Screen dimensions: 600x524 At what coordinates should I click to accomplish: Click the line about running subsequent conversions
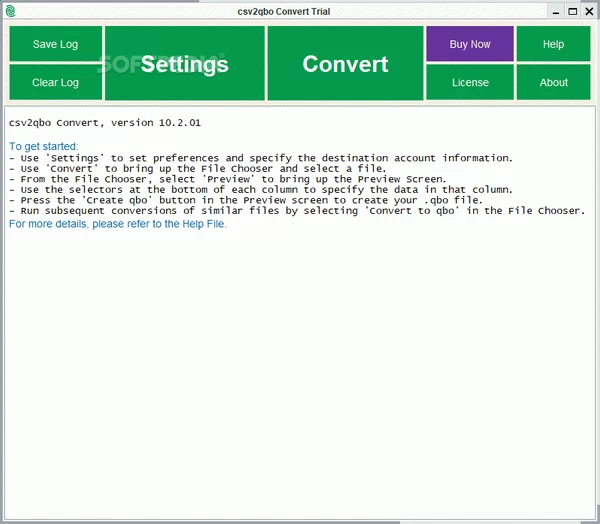coord(297,211)
